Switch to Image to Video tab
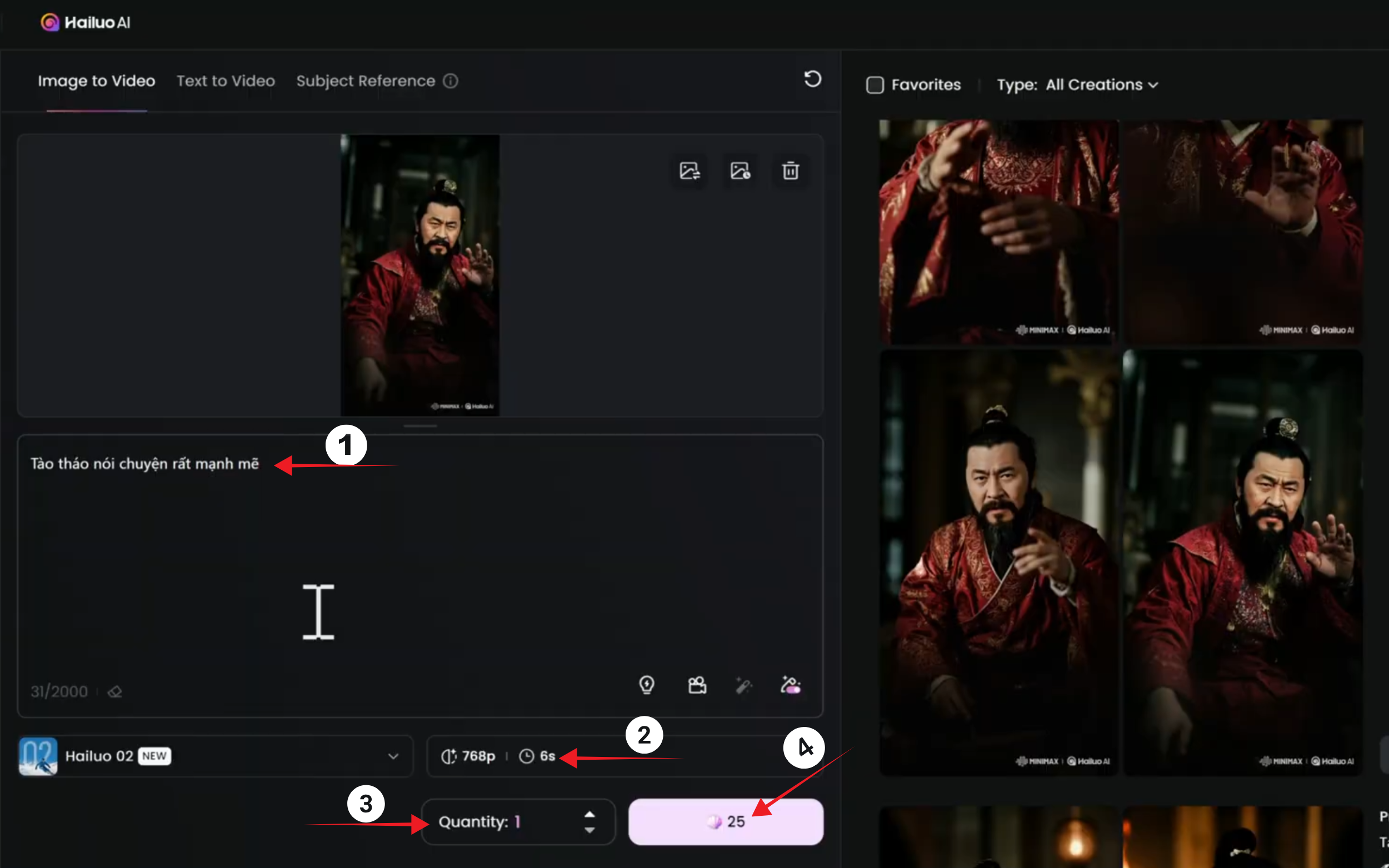Image resolution: width=1389 pixels, height=868 pixels. click(97, 81)
